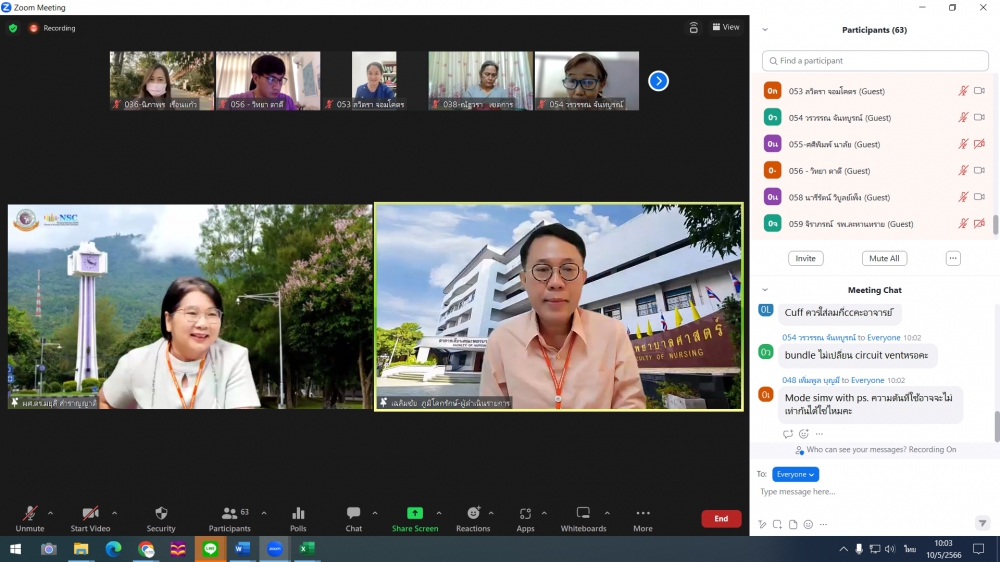Open the Security shield options

click(x=161, y=517)
